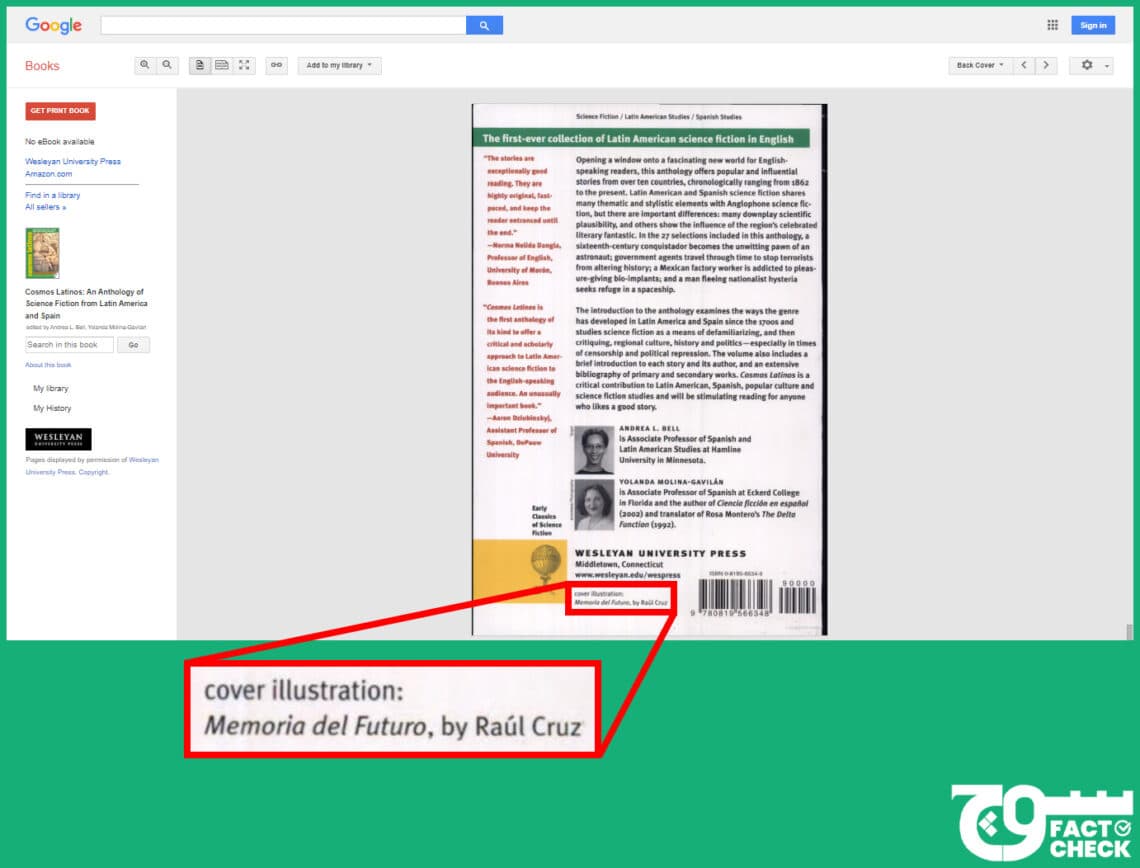The height and width of the screenshot is (868, 1140).
Task: Open the Books link
Action: pyautogui.click(x=42, y=65)
